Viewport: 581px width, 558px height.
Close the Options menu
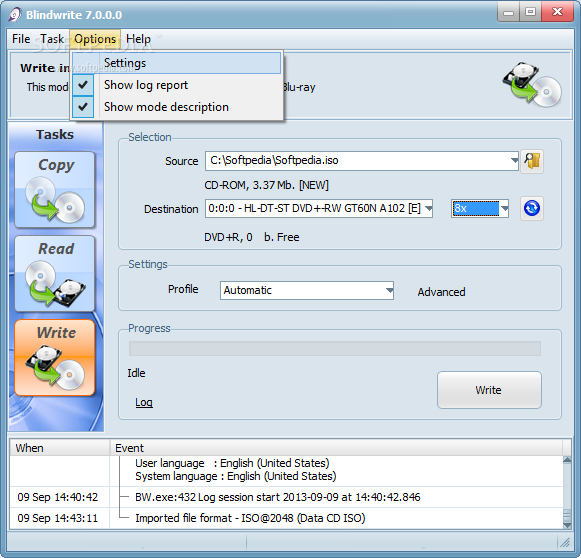[x=95, y=39]
